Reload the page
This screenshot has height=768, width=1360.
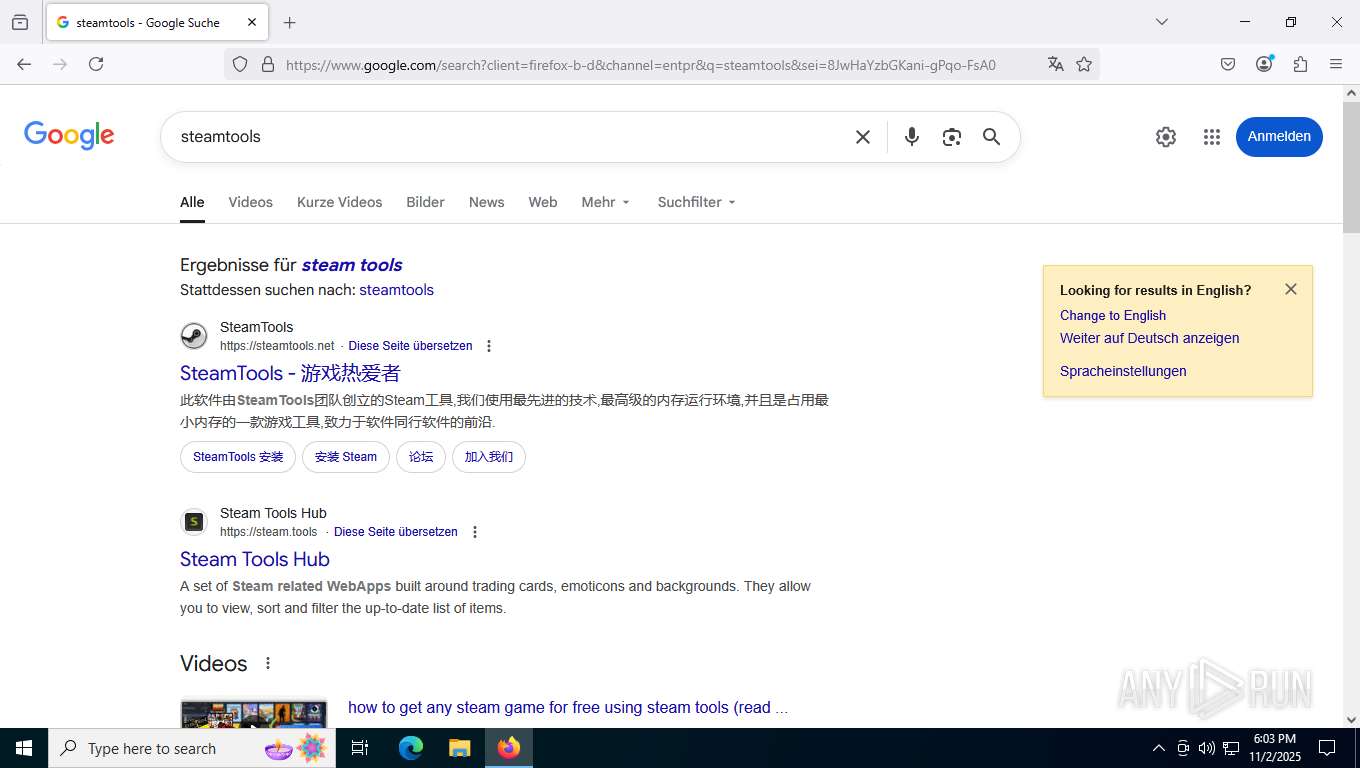tap(96, 64)
